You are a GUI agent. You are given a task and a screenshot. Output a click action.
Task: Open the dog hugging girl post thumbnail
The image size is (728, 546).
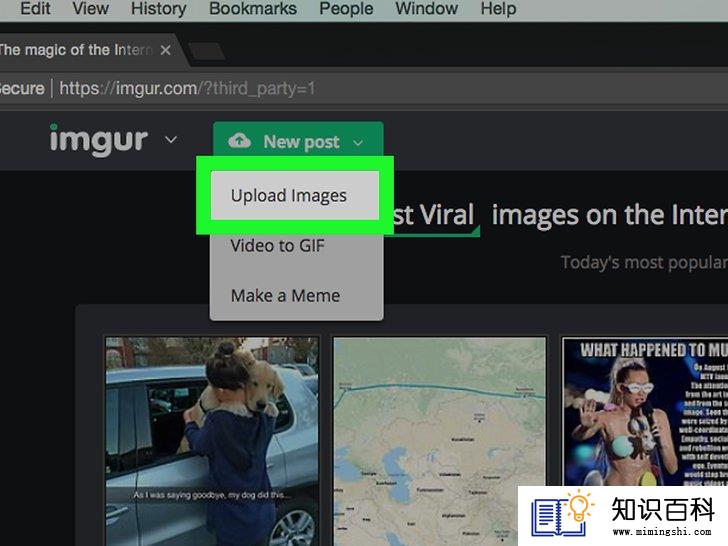[x=212, y=441]
